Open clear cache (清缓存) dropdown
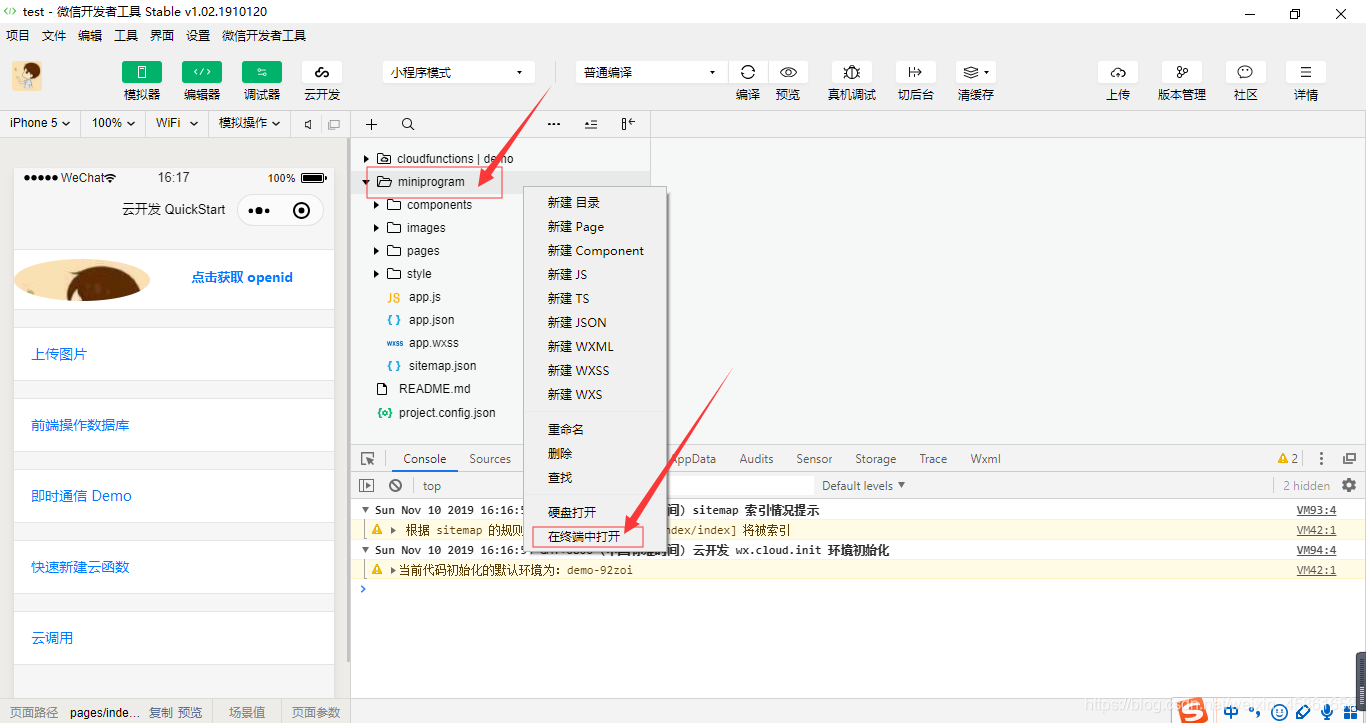The height and width of the screenshot is (723, 1366). 975,72
